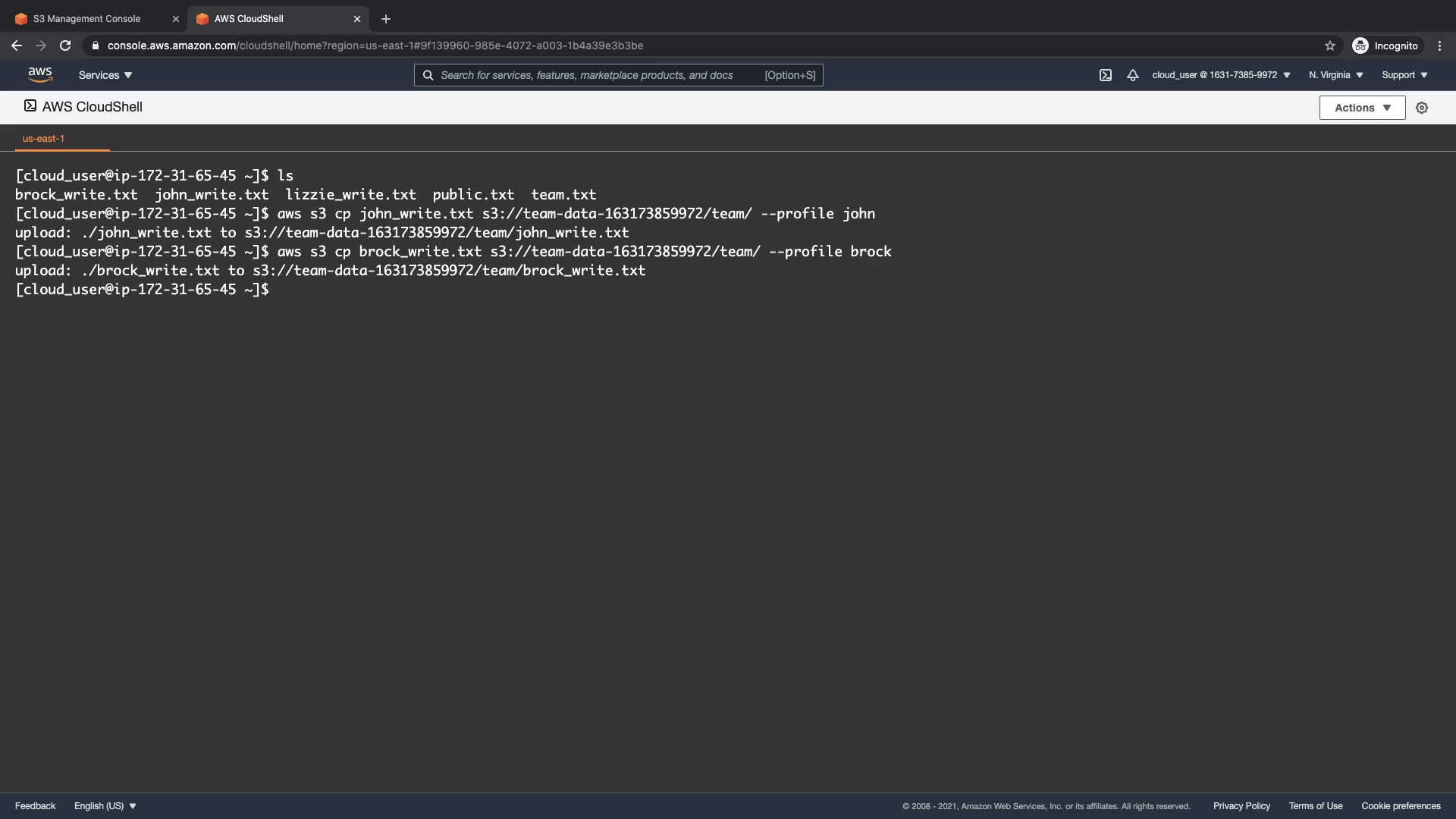Click the AWS logo home icon
This screenshot has height=819, width=1456.
39,74
